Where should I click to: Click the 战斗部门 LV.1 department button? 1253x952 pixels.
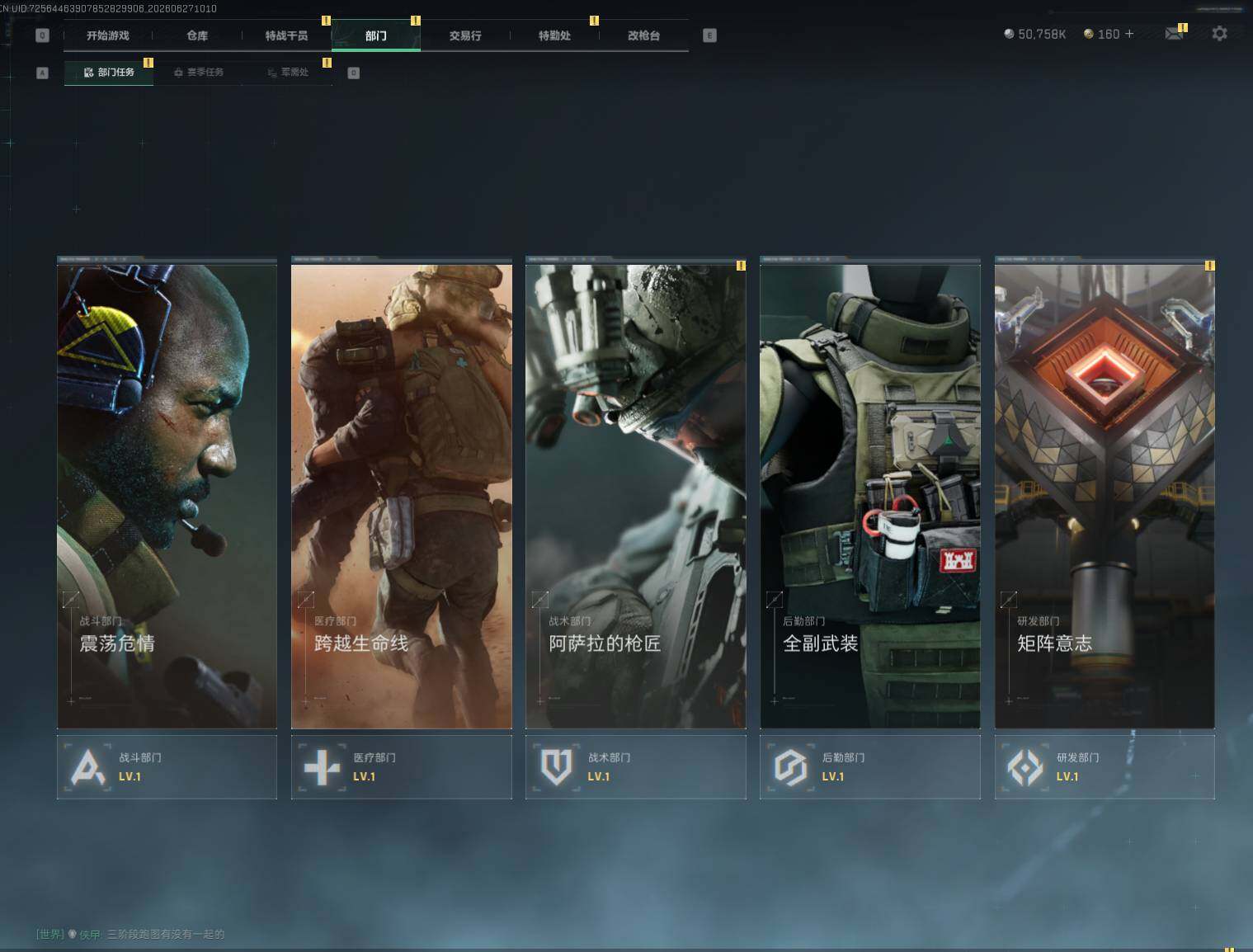167,767
